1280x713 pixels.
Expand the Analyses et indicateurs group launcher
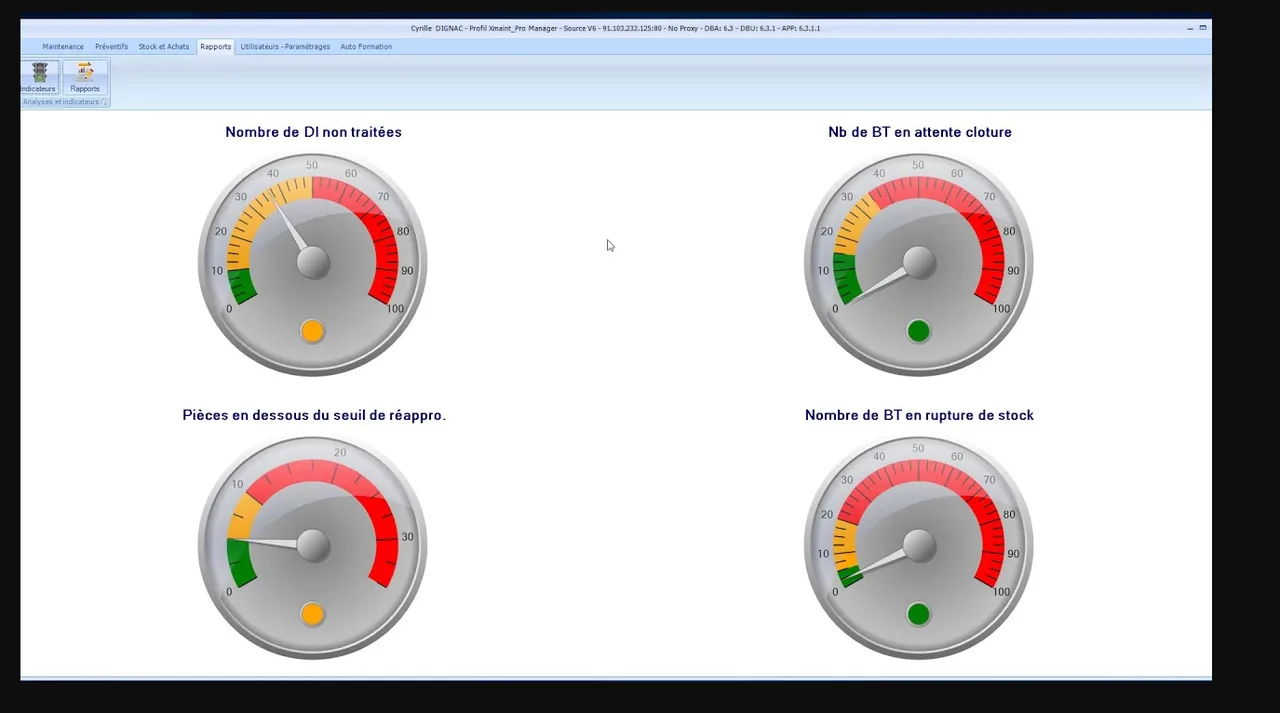pyautogui.click(x=104, y=102)
